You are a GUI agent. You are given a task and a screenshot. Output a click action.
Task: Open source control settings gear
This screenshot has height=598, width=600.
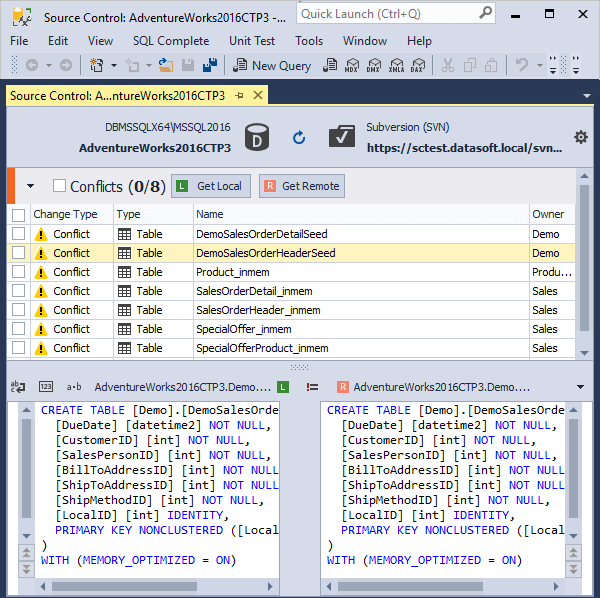[580, 137]
